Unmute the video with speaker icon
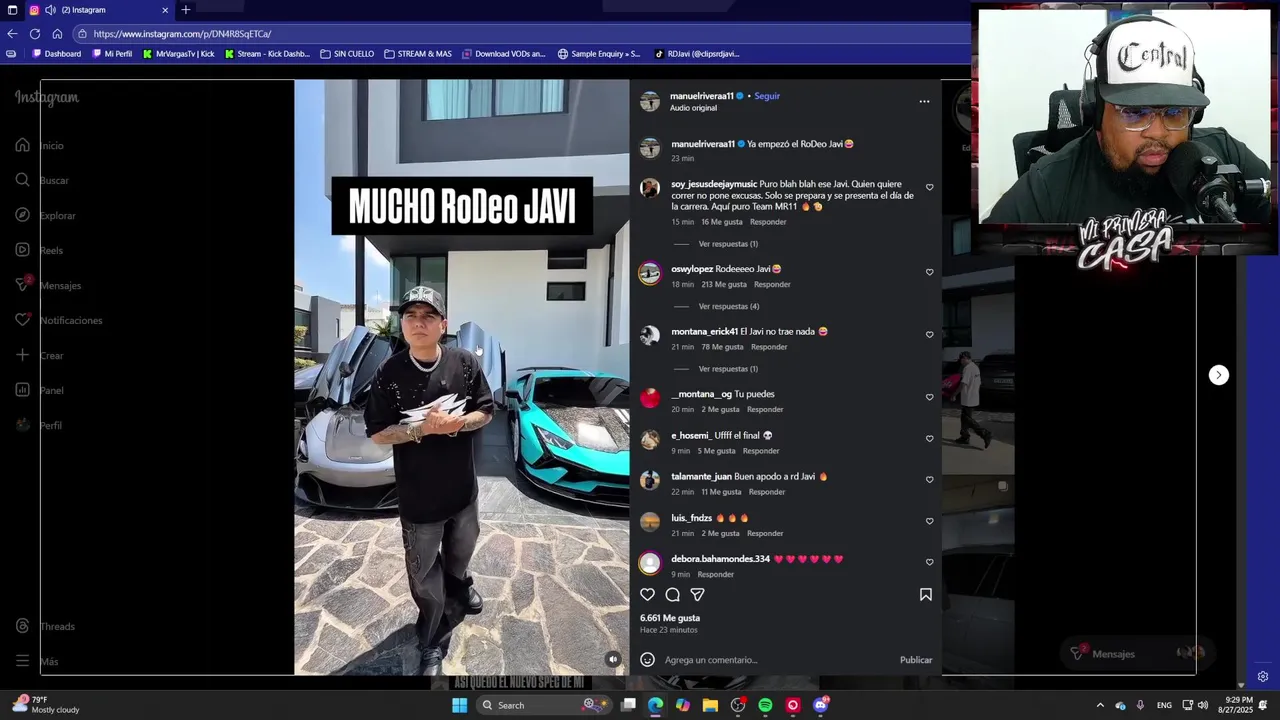Screen dimensions: 1280x720 click(613, 659)
